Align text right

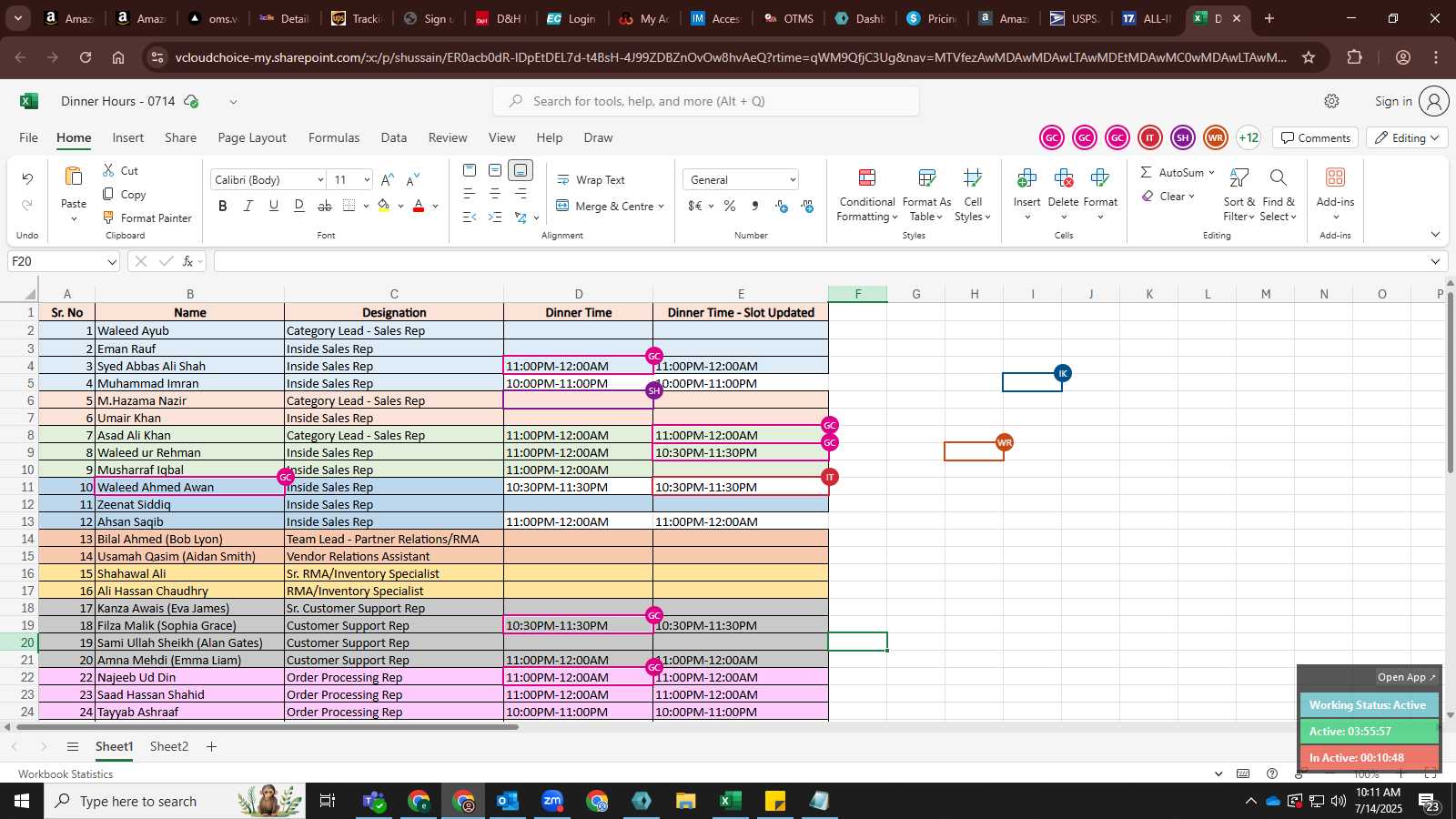[521, 194]
